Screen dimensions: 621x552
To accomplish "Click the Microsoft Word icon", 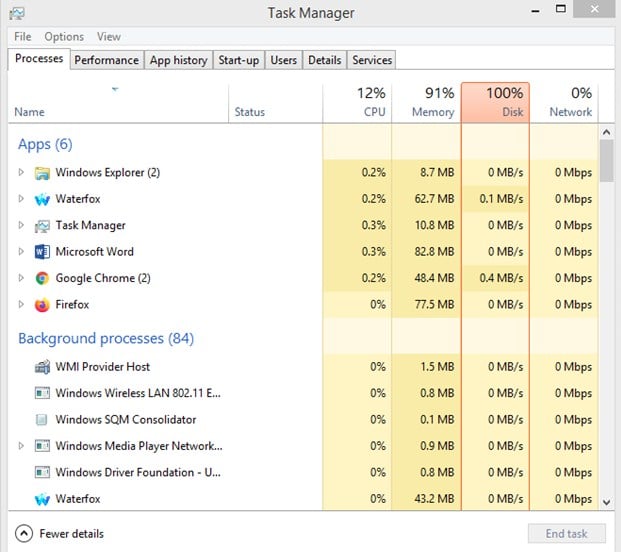I will tap(42, 252).
